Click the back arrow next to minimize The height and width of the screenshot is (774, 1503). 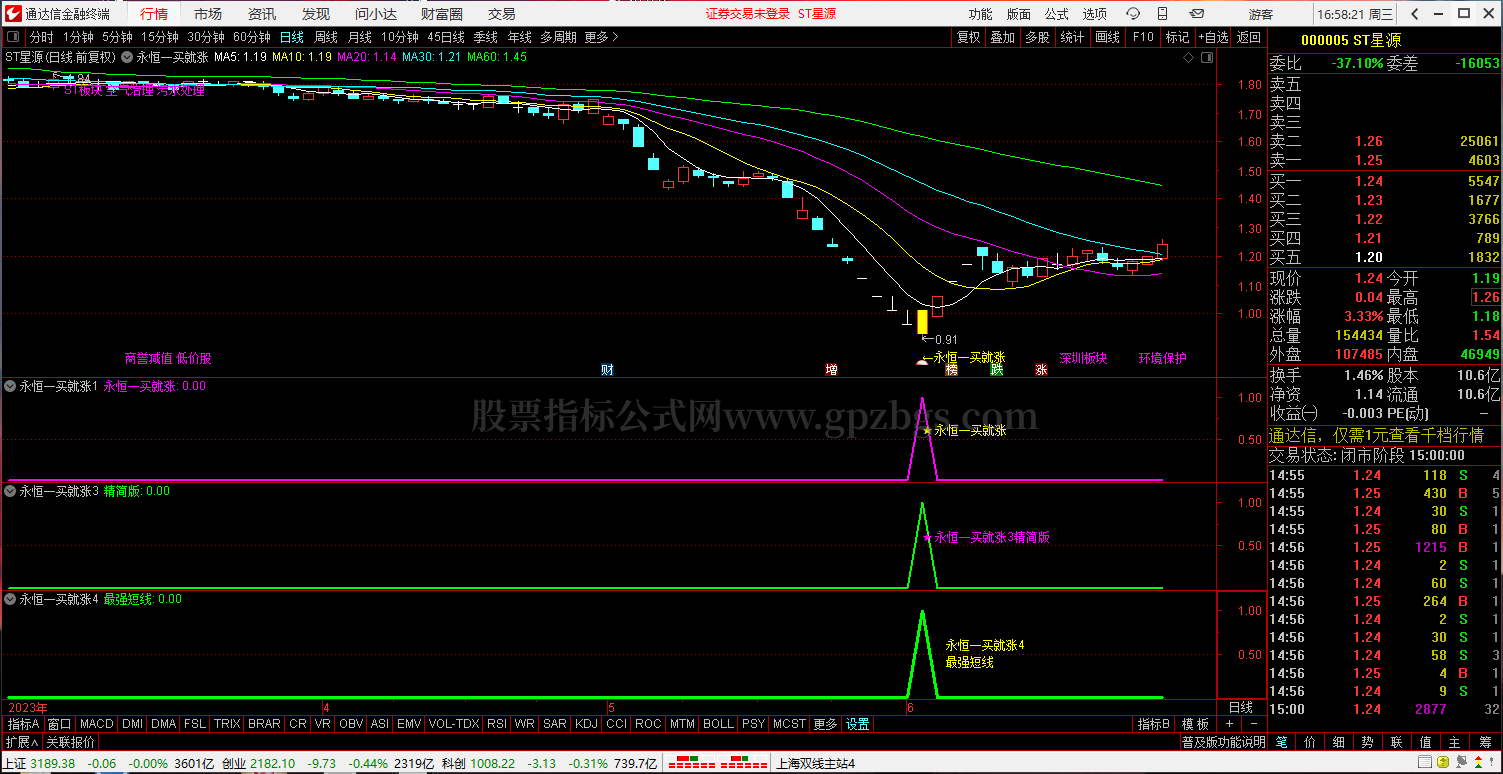pos(1416,14)
